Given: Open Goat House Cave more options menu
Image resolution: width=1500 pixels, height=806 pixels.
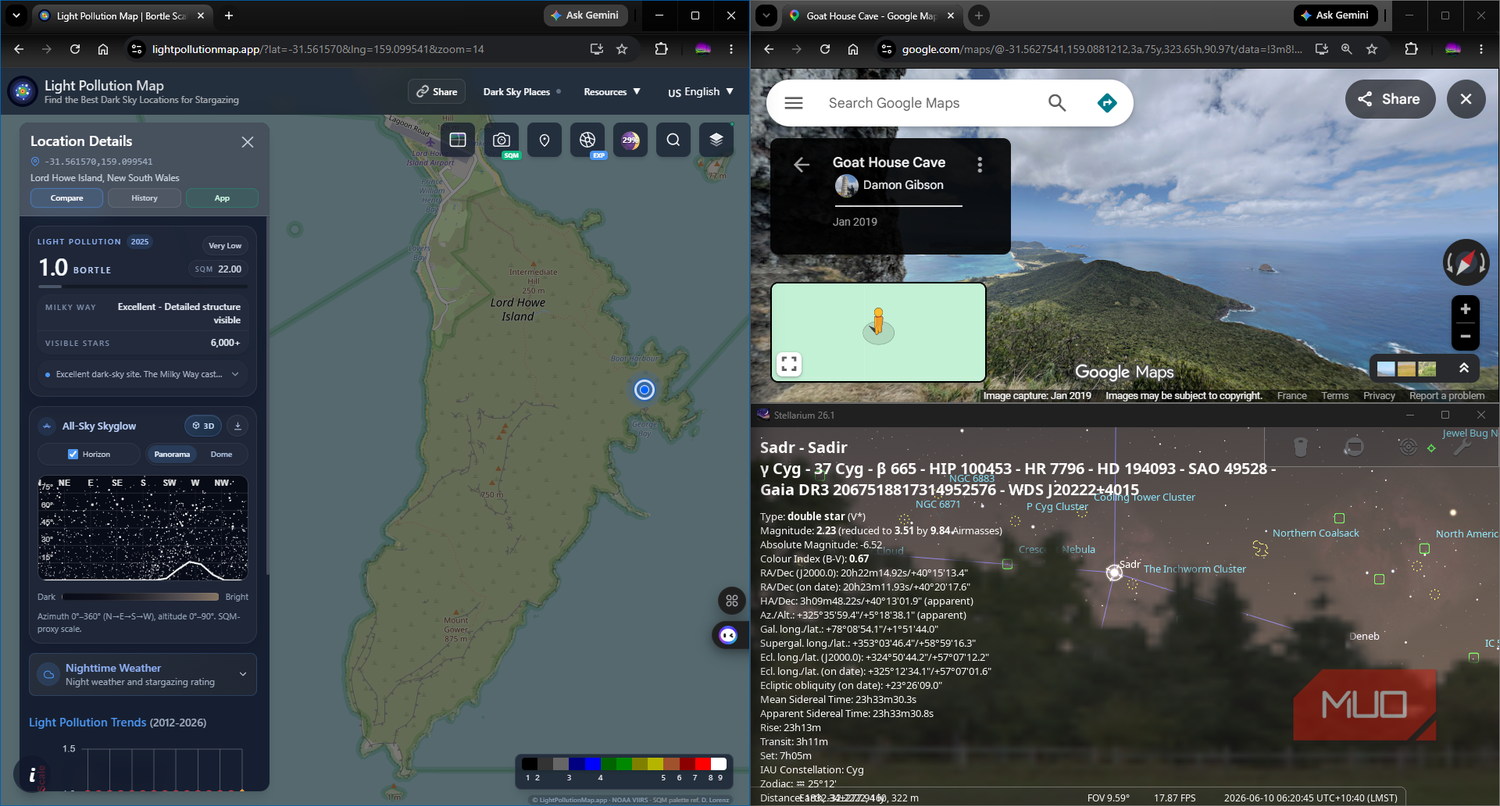Looking at the screenshot, I should tap(980, 164).
